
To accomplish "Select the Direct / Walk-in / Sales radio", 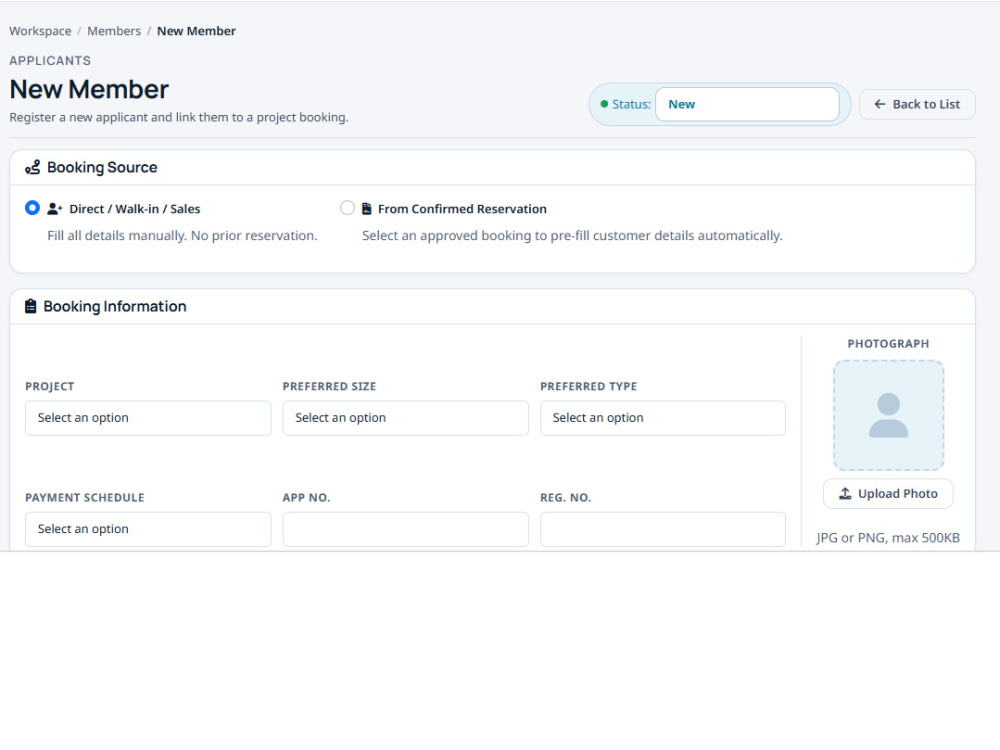I will [32, 208].
